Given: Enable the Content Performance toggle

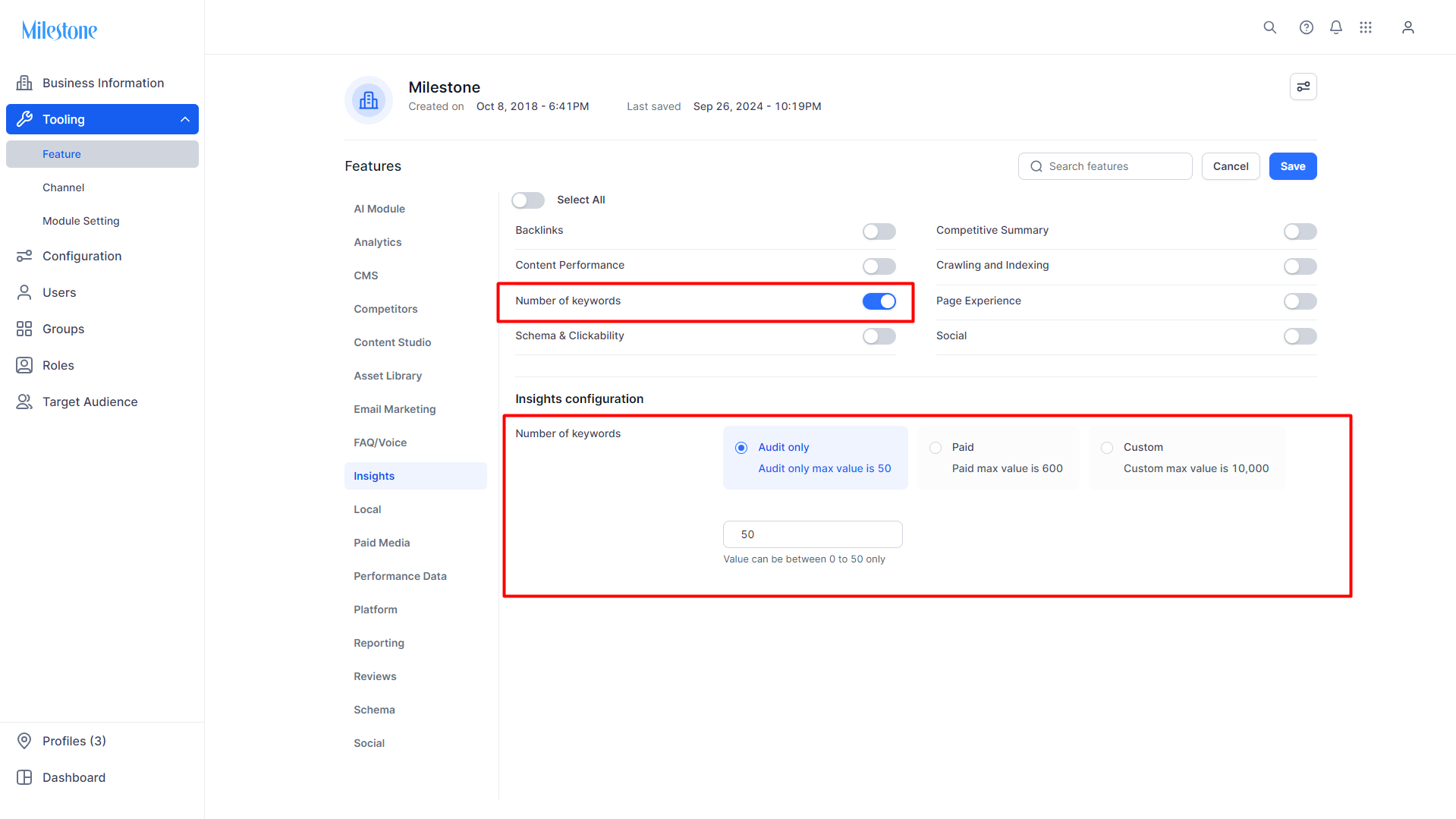Looking at the screenshot, I should tap(879, 266).
